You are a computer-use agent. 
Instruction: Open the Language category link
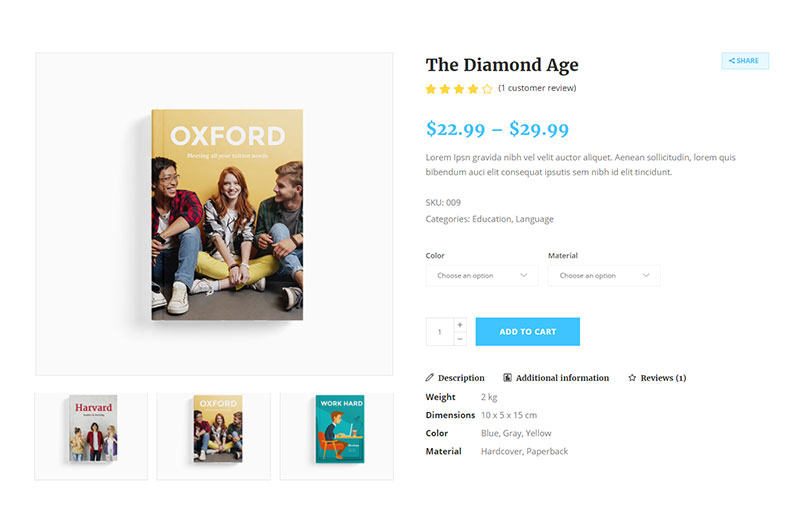(x=534, y=219)
